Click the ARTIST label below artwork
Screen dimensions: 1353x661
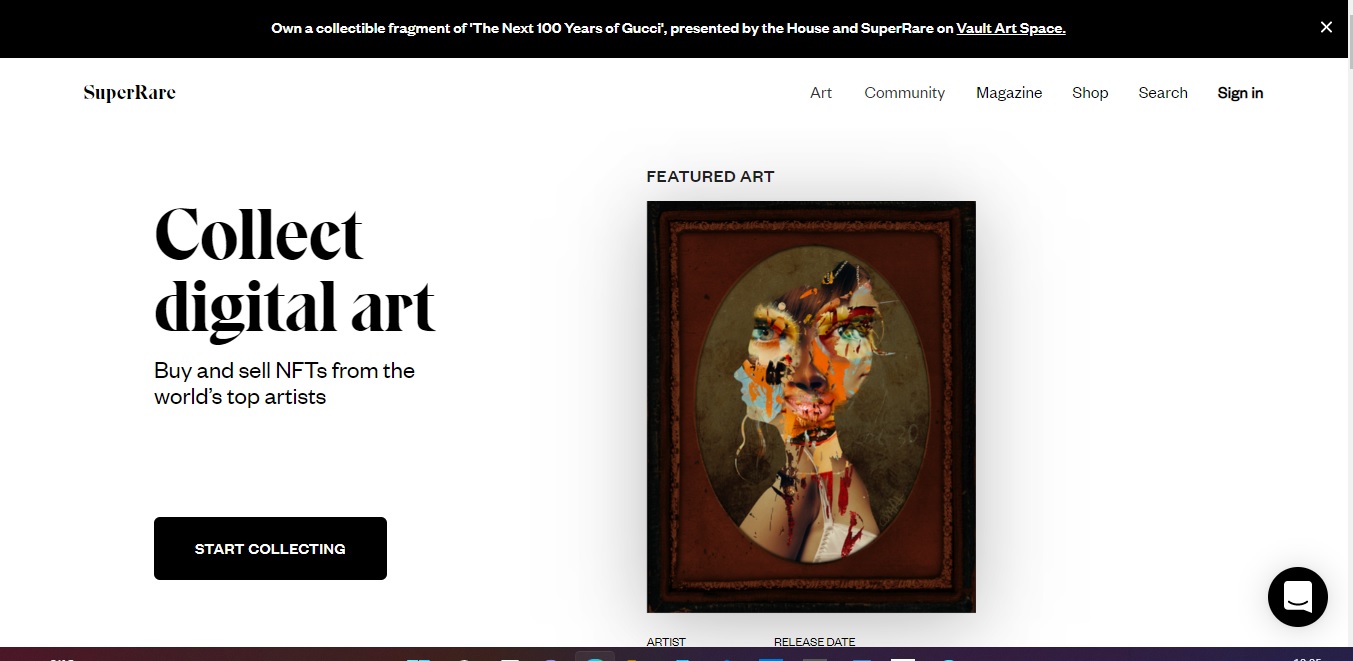[666, 642]
